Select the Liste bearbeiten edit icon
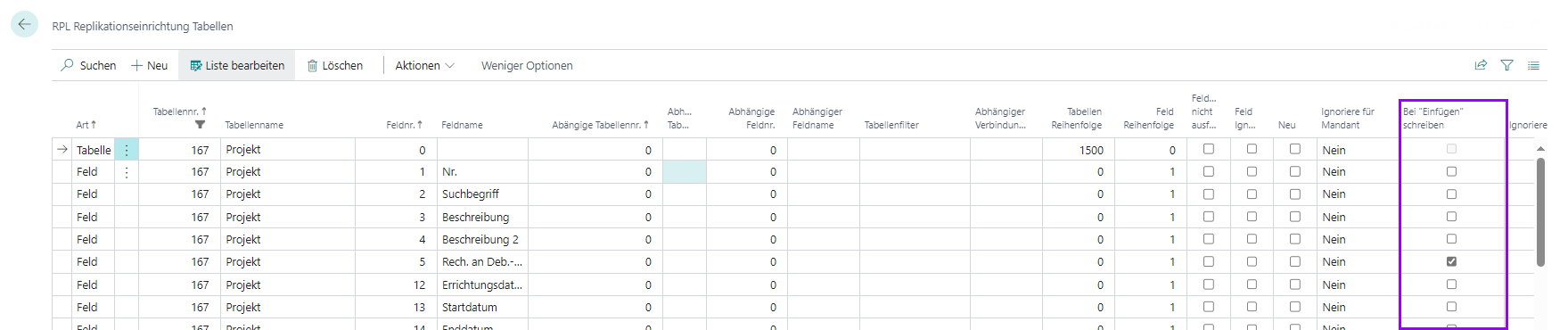 [x=196, y=65]
